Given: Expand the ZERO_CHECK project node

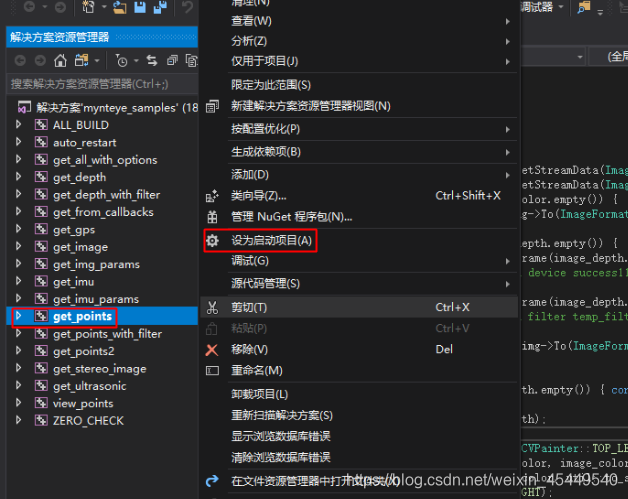Looking at the screenshot, I should point(18,420).
